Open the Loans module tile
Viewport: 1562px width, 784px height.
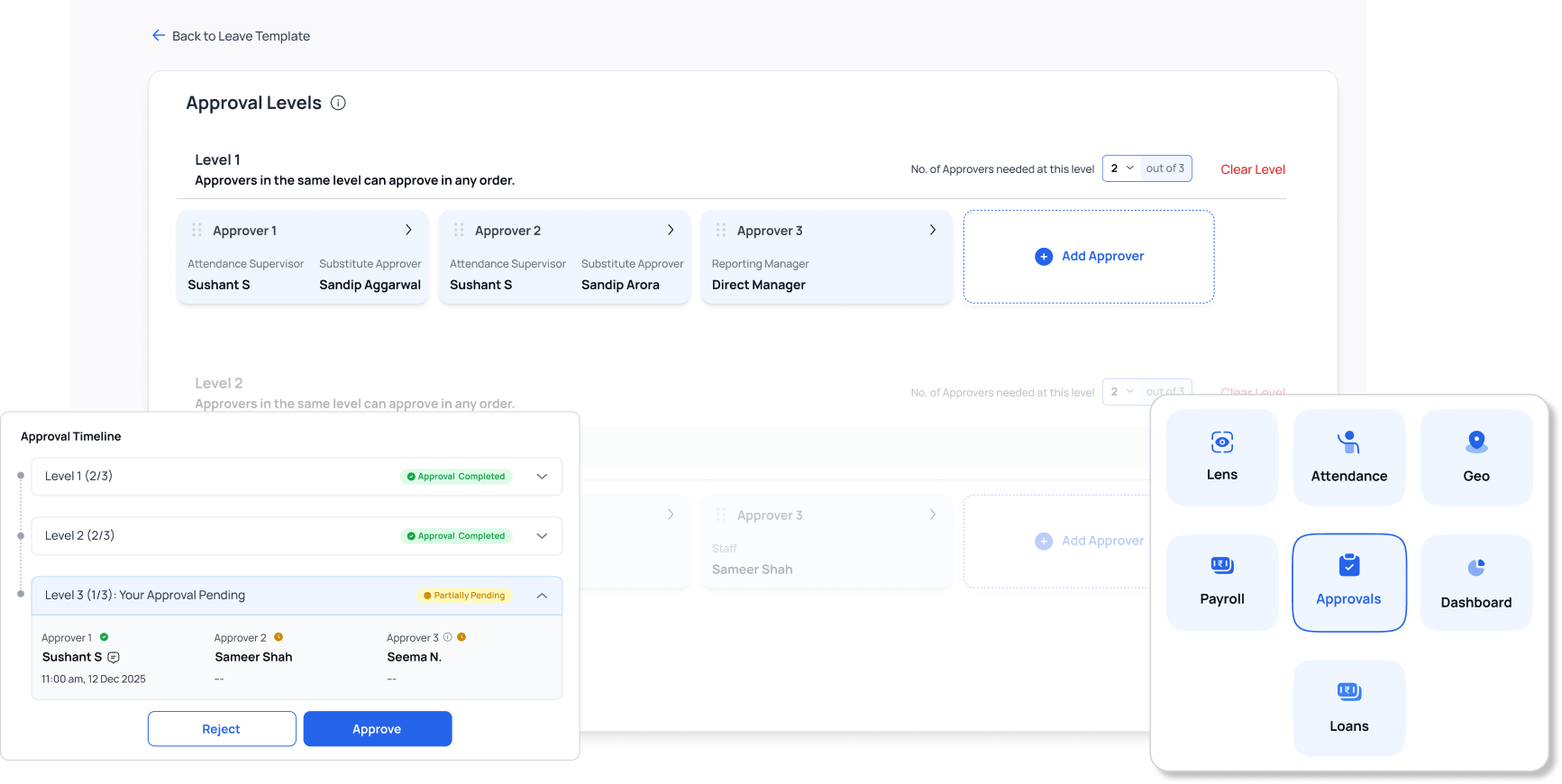pos(1349,707)
